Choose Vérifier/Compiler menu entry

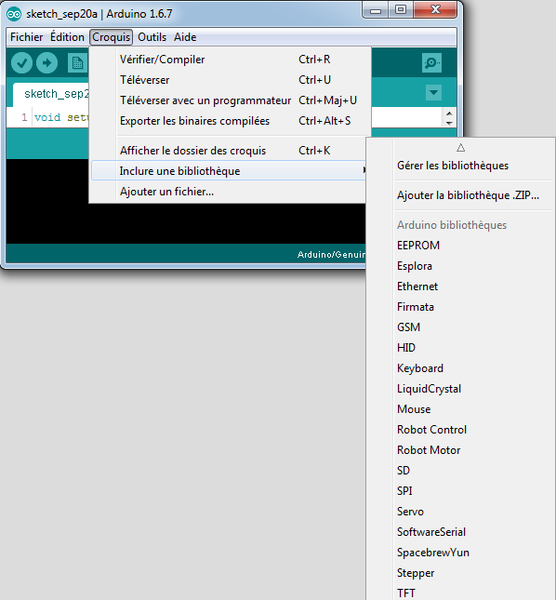coord(230,59)
